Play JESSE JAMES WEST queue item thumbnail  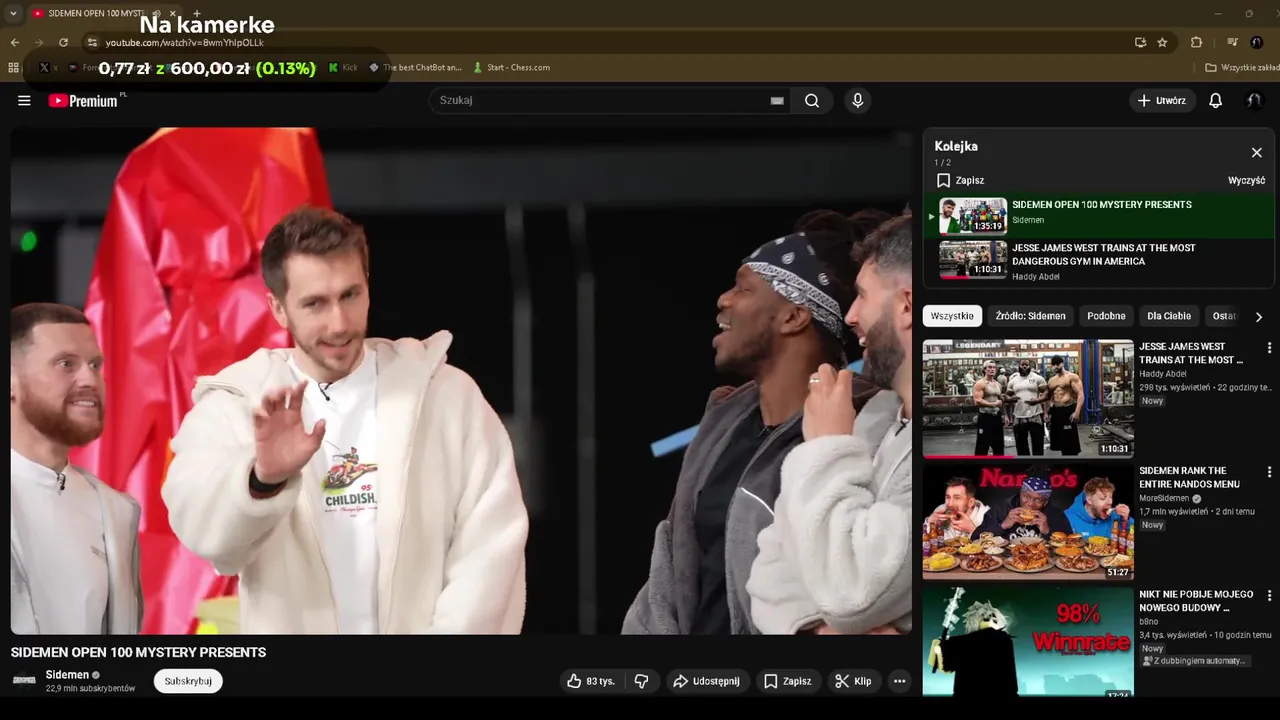pos(973,259)
